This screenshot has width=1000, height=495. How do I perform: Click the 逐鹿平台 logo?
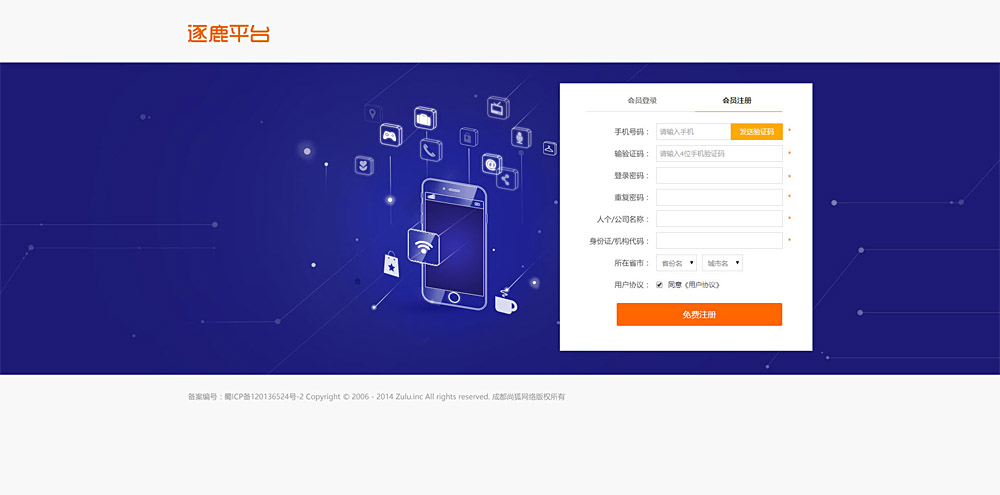228,33
